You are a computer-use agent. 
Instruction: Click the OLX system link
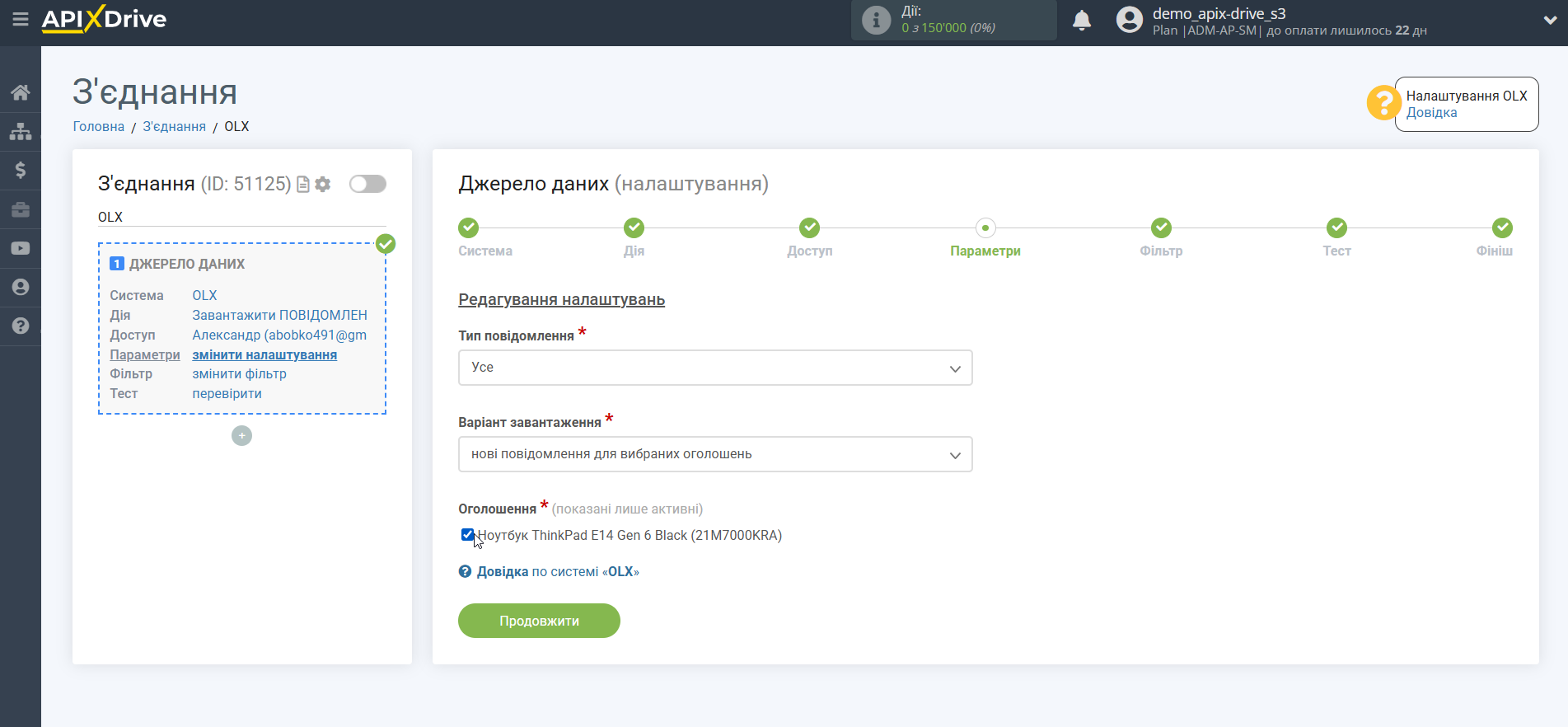click(204, 295)
